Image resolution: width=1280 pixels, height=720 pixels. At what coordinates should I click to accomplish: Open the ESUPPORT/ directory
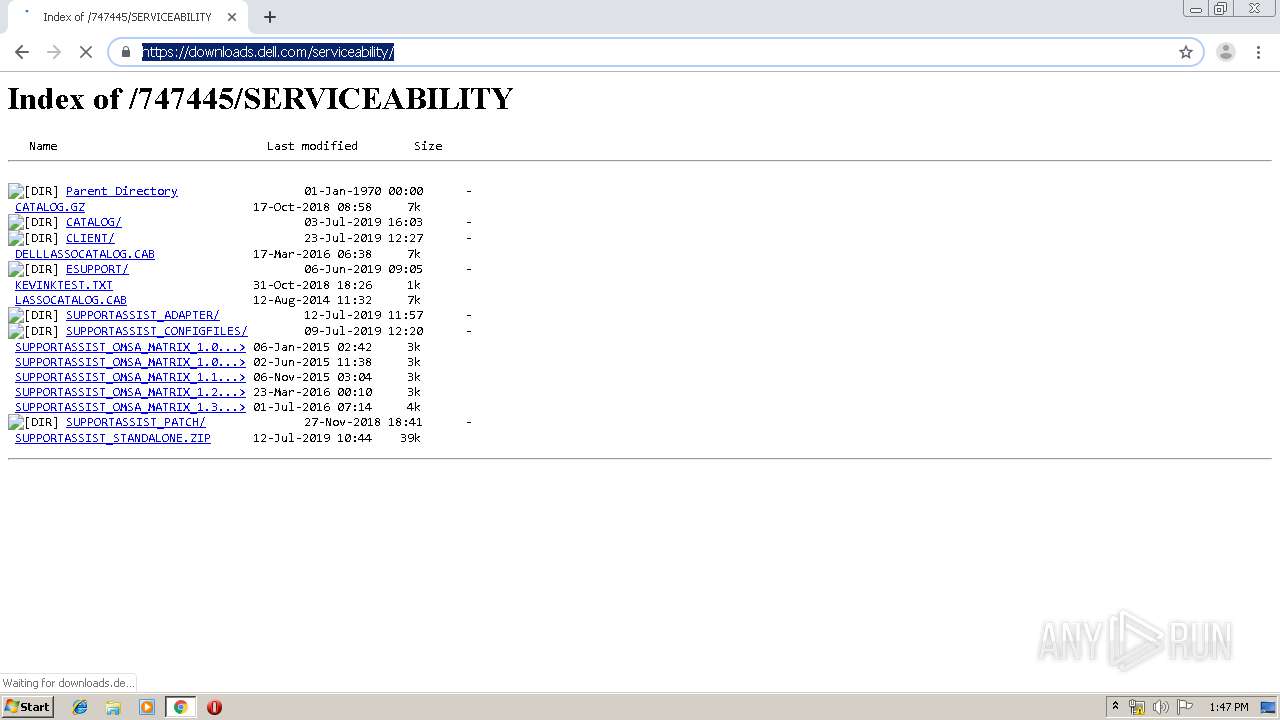(97, 269)
